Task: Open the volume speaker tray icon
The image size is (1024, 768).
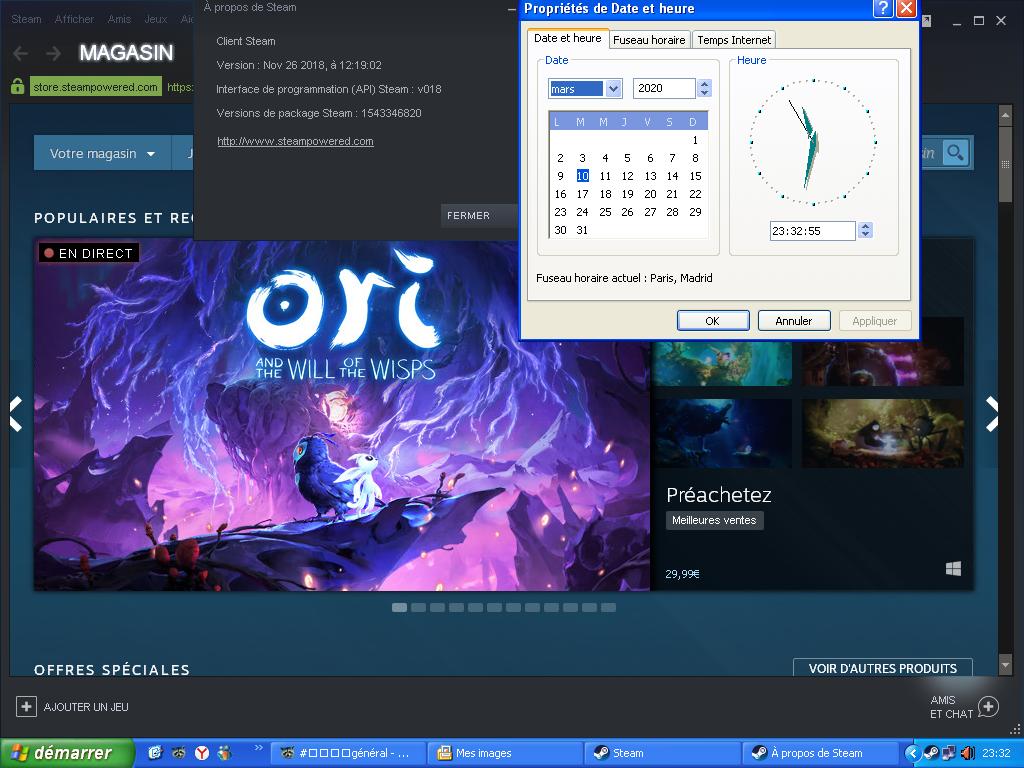Action: pos(967,753)
